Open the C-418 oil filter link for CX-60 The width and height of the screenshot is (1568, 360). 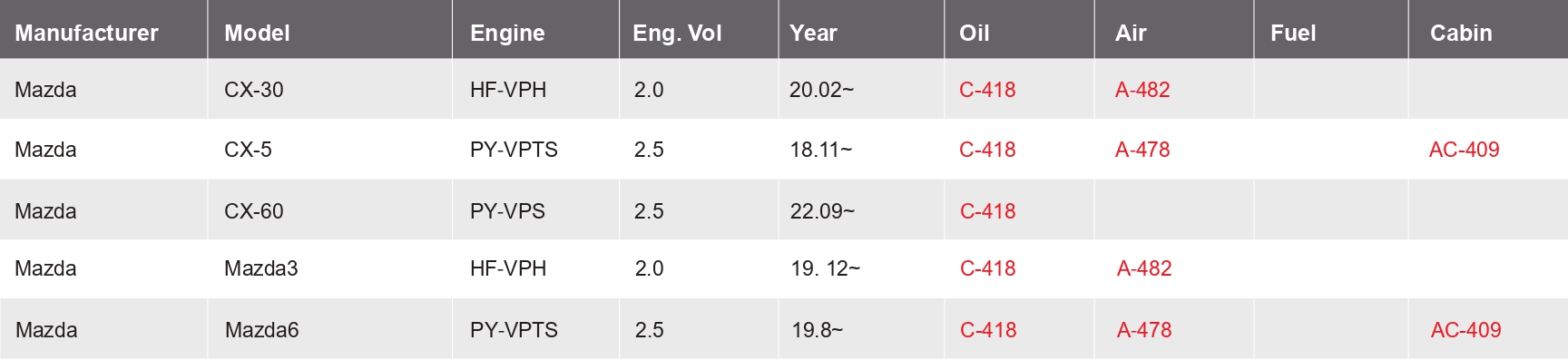(x=988, y=211)
